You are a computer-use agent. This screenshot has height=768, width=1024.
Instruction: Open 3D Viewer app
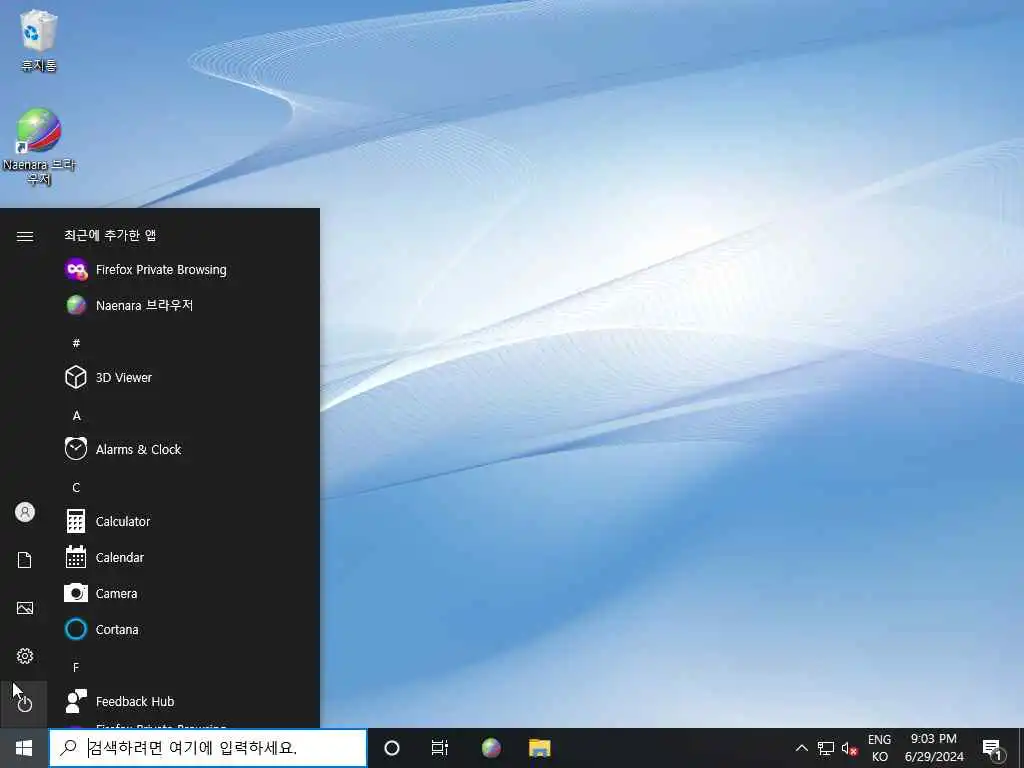coord(191,377)
